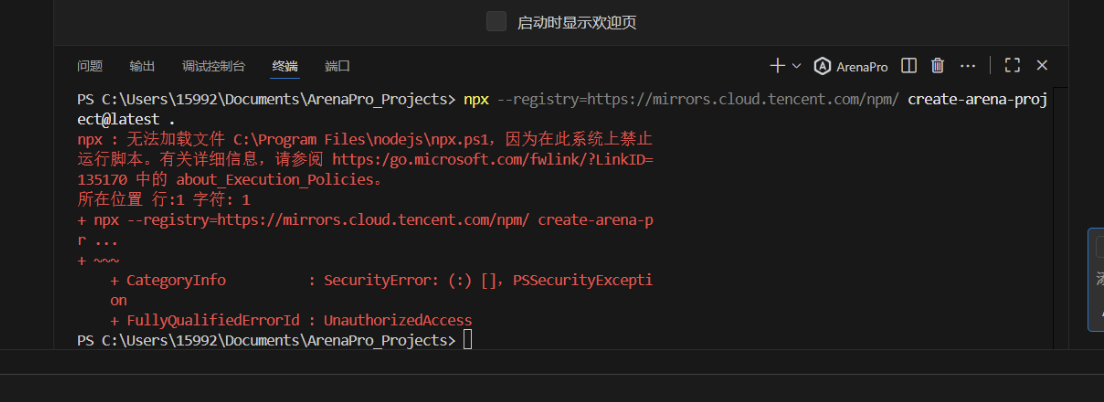Image resolution: width=1104 pixels, height=402 pixels.
Task: Click the ArenaPro hexagon icon
Action: tap(822, 67)
